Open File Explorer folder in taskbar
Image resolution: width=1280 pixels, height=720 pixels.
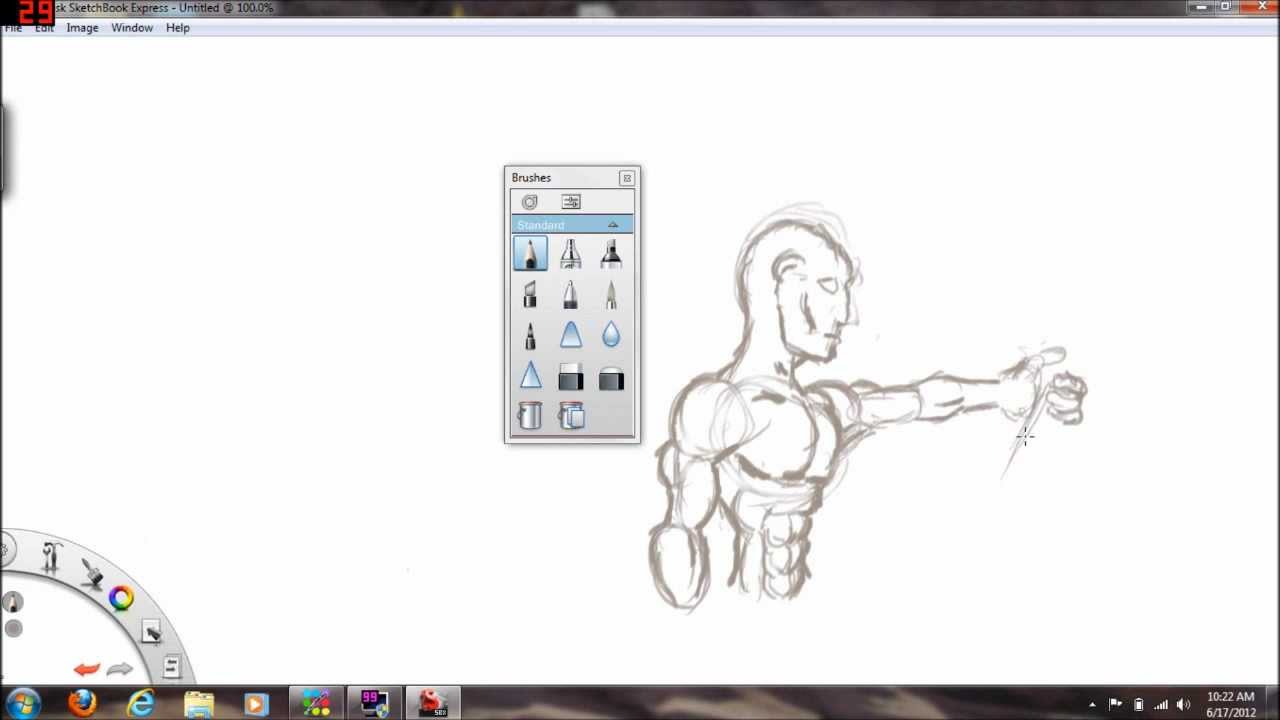pos(199,704)
